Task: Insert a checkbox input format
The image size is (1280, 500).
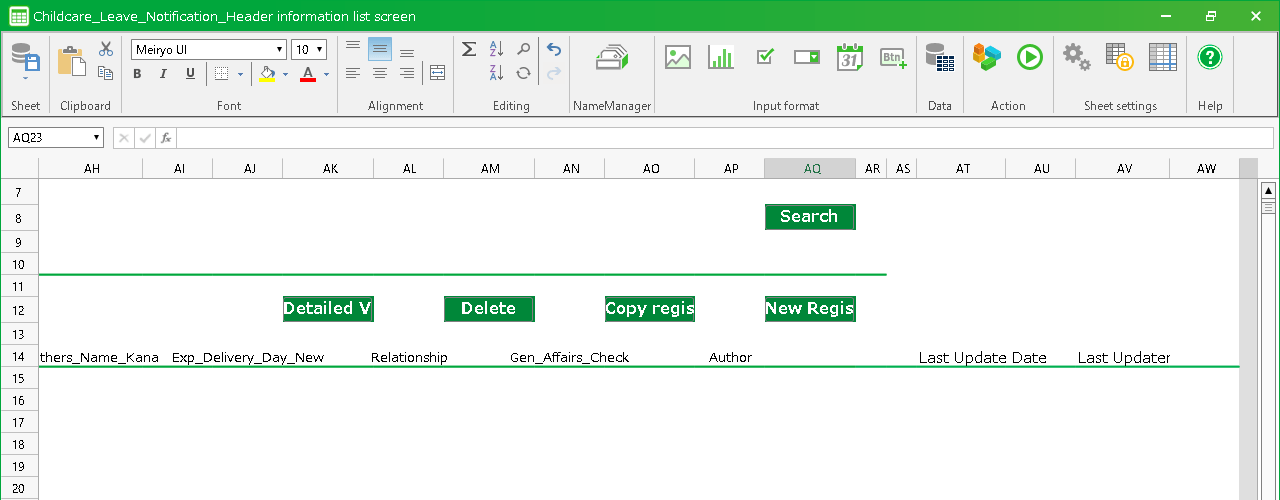Action: click(765, 58)
